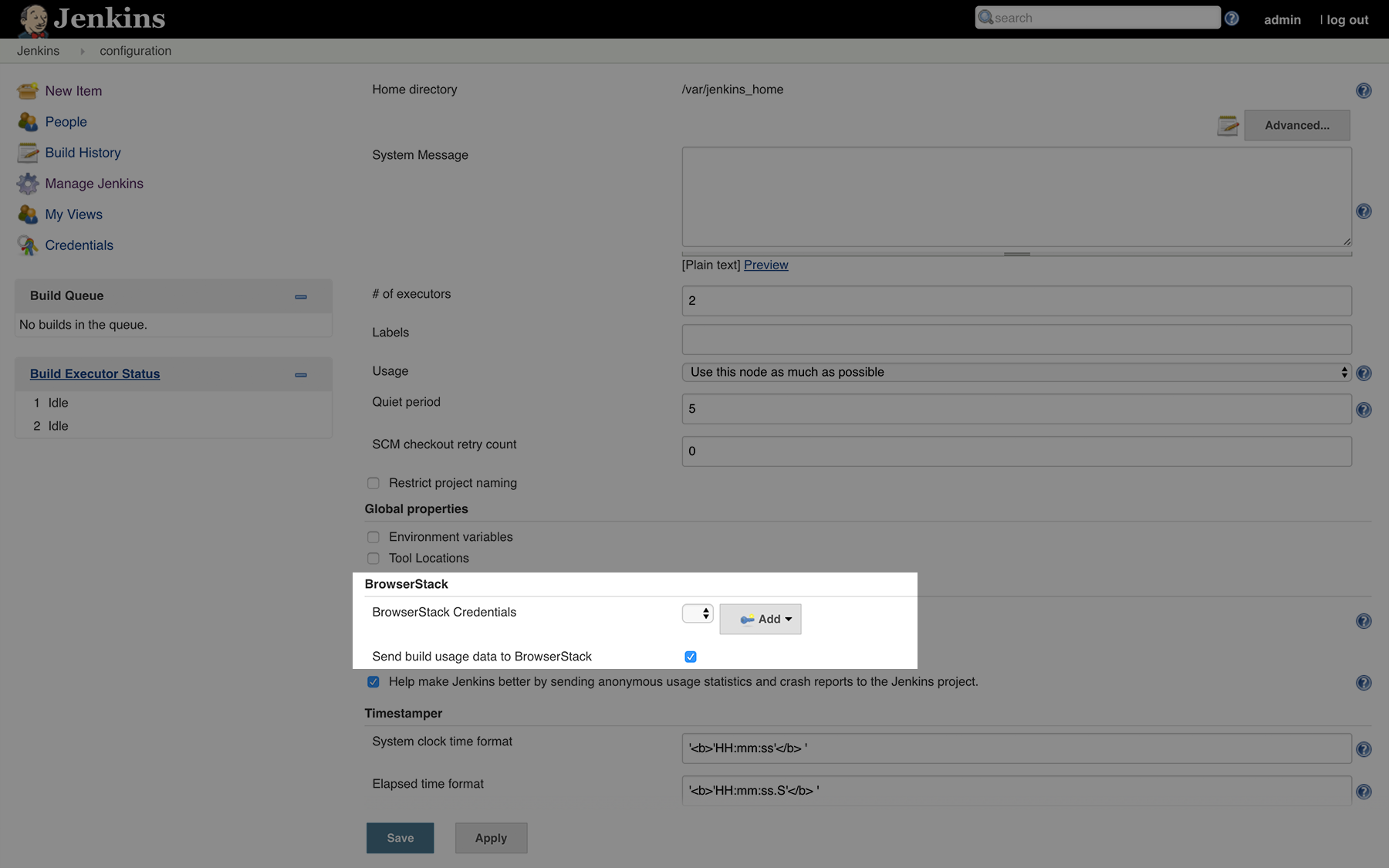Open help for the Usage setting
The image size is (1389, 868).
pyautogui.click(x=1364, y=373)
